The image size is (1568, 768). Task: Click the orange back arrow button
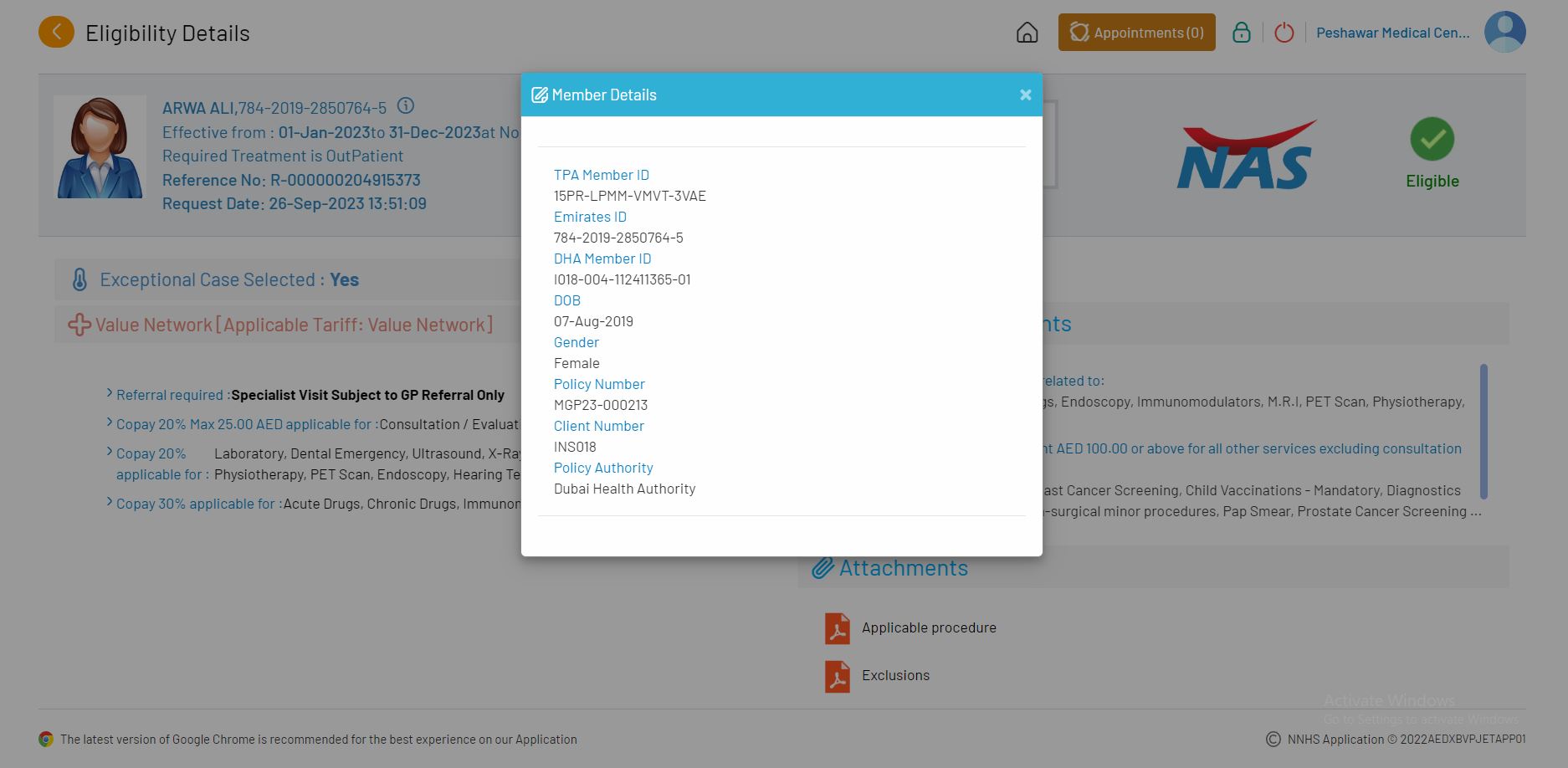[56, 33]
